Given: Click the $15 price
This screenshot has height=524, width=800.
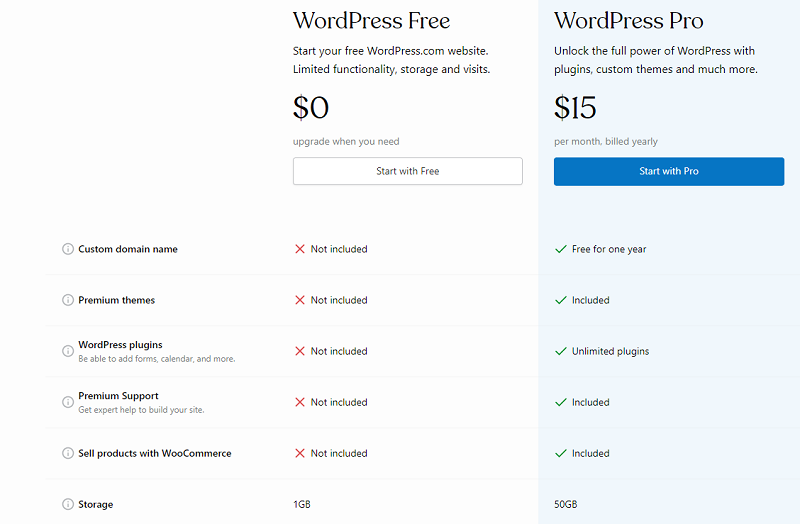Looking at the screenshot, I should coord(575,108).
